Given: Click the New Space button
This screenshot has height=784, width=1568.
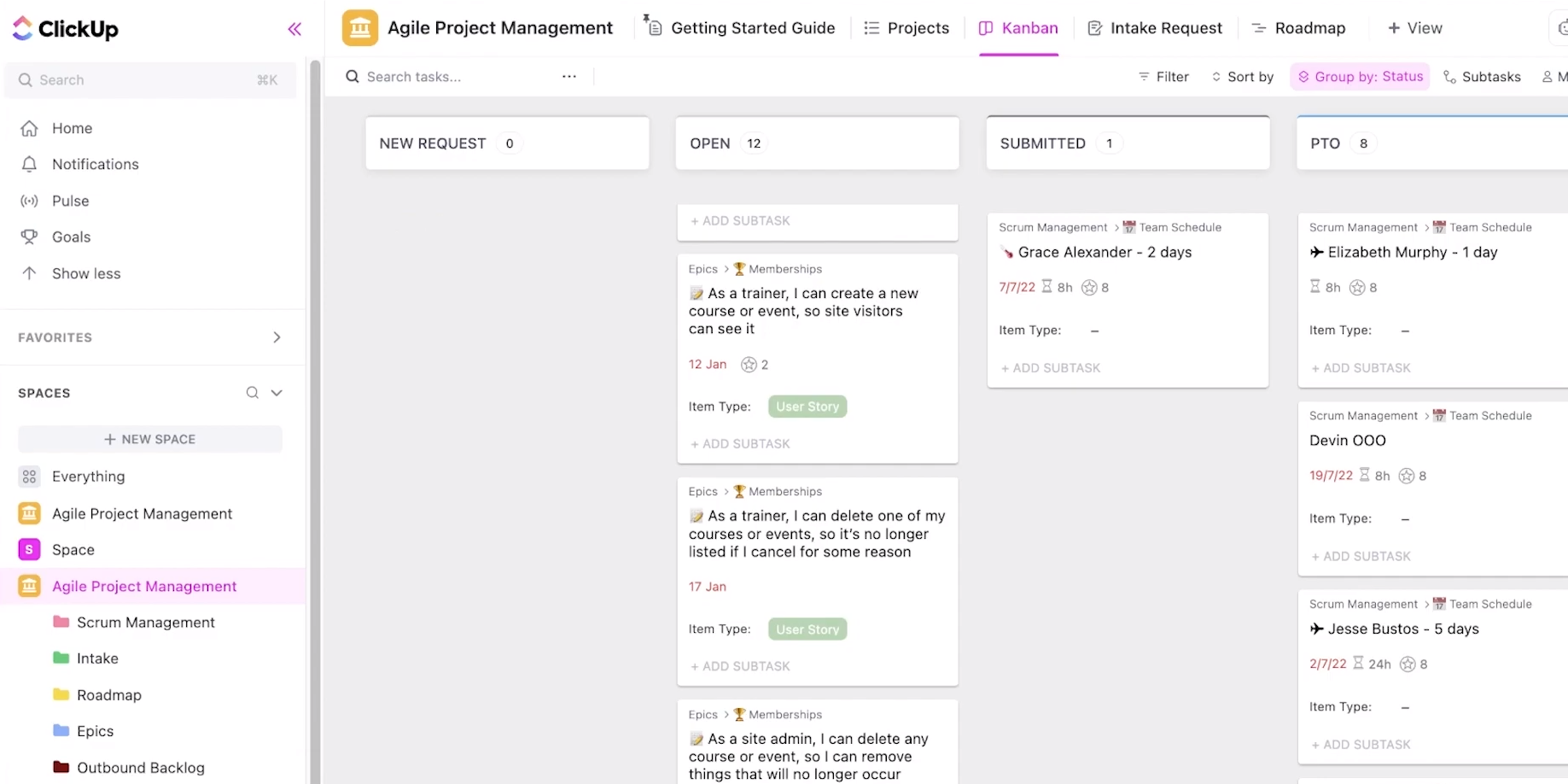Looking at the screenshot, I should pos(150,439).
